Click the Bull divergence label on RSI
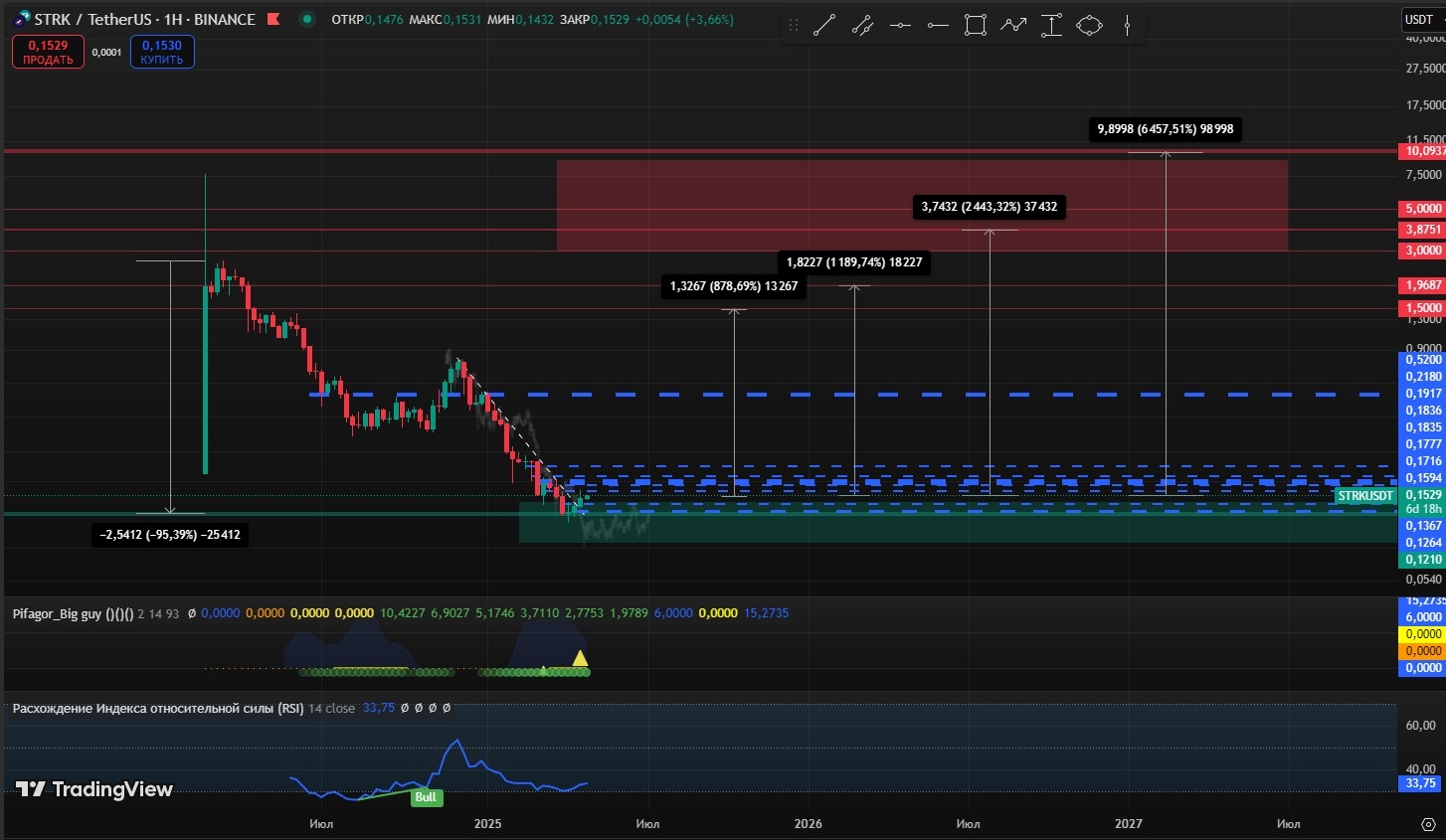The height and width of the screenshot is (840, 1446). (x=426, y=797)
